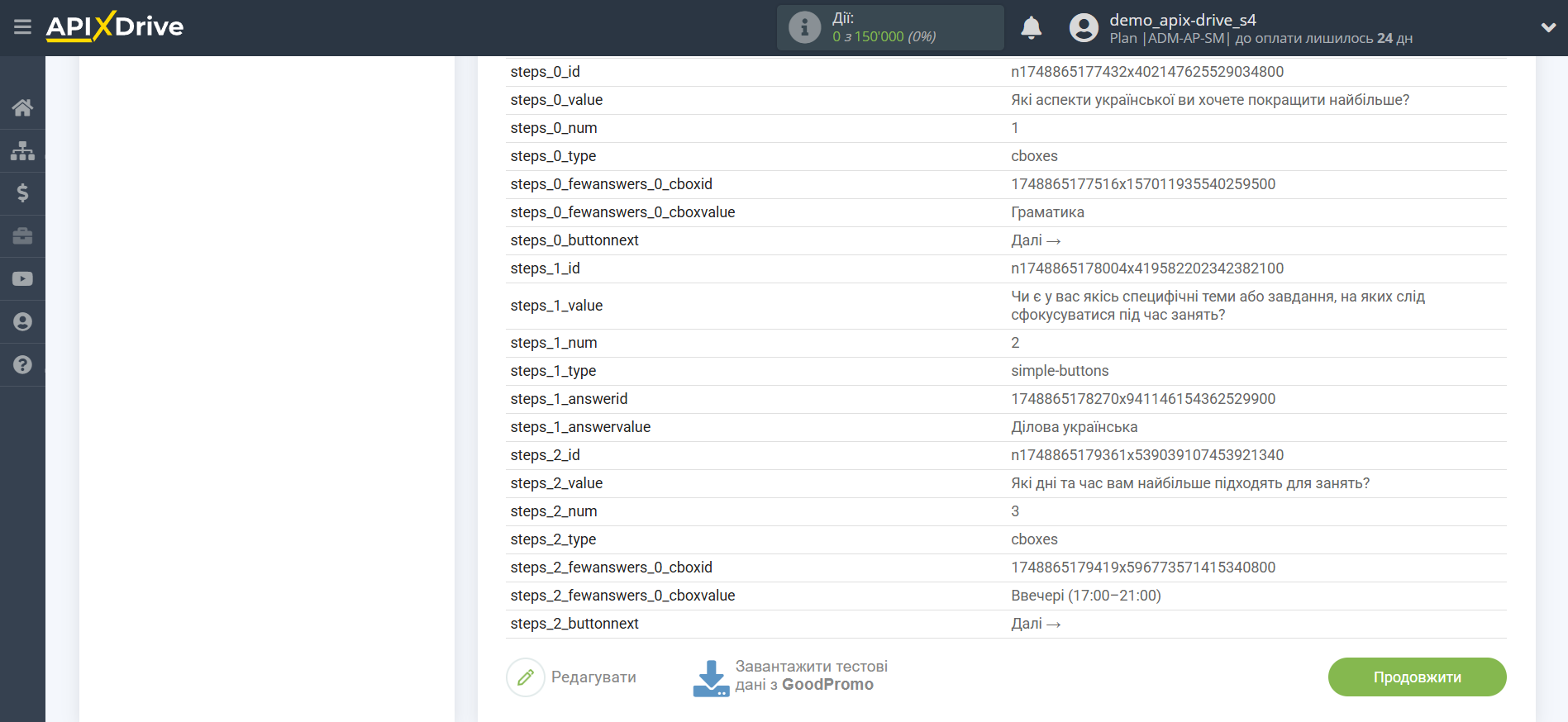The image size is (1568, 722).
Task: Click the Редагувати link
Action: coord(593,677)
